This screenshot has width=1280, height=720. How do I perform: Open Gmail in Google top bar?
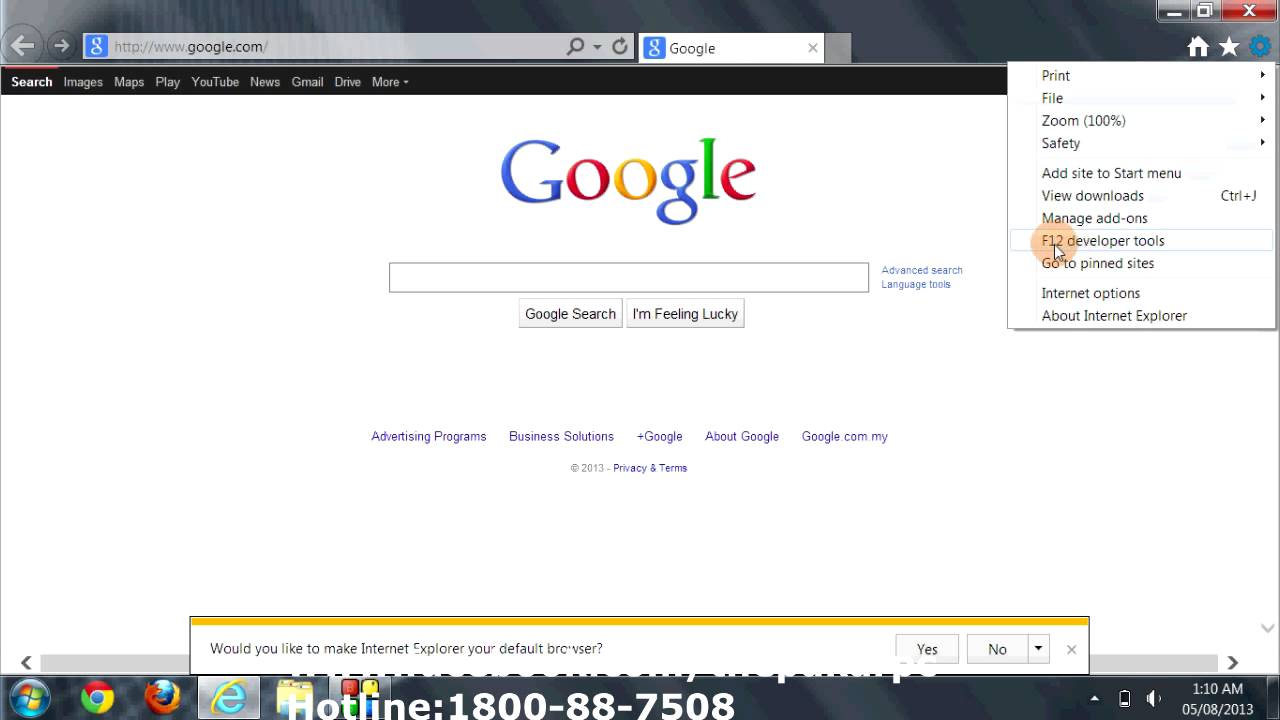307,82
